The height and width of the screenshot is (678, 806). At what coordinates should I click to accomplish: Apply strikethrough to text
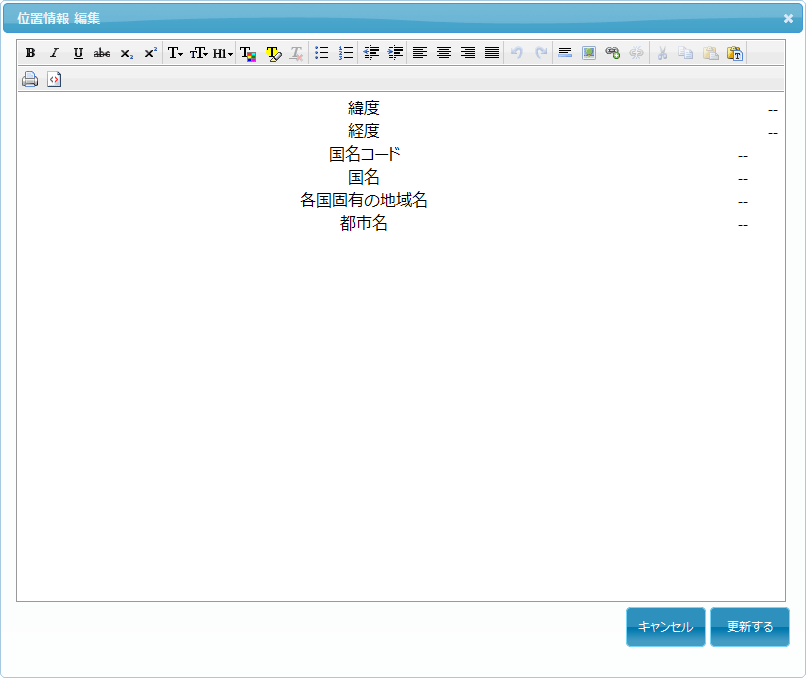[x=102, y=53]
